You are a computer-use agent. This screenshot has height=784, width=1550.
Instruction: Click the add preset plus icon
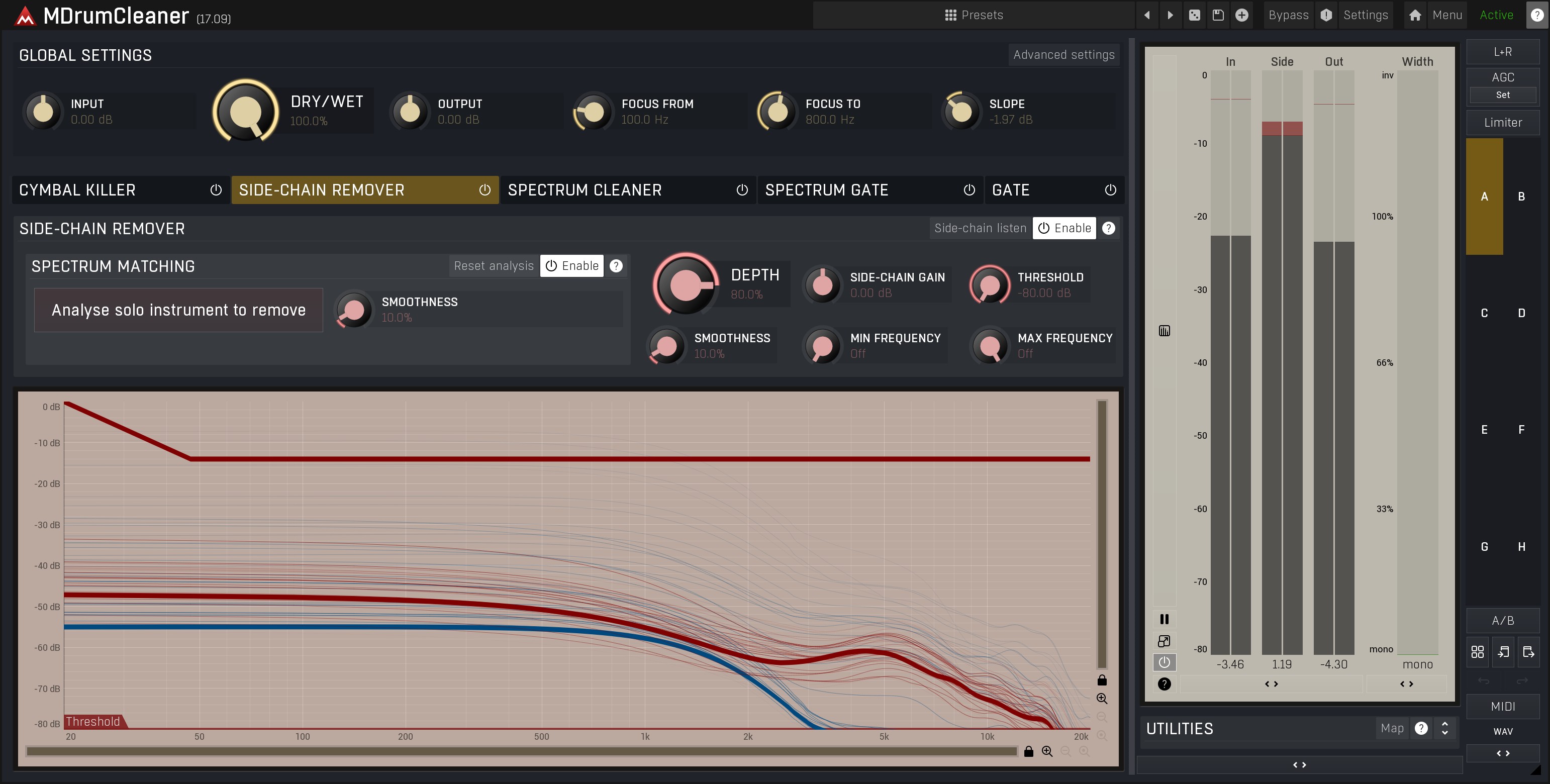click(x=1241, y=15)
